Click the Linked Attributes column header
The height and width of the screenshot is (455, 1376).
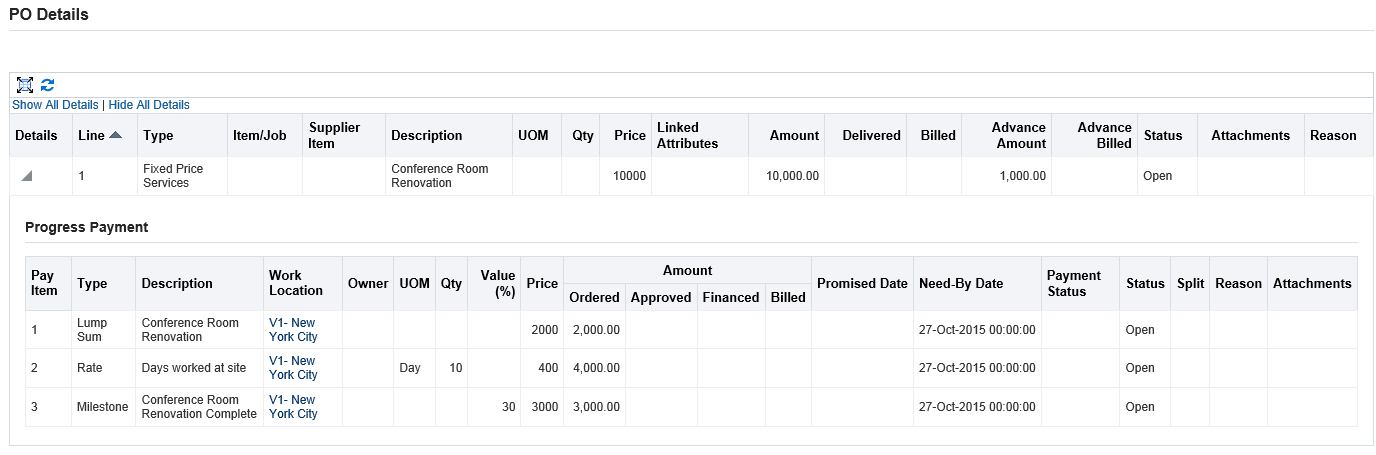click(x=687, y=135)
